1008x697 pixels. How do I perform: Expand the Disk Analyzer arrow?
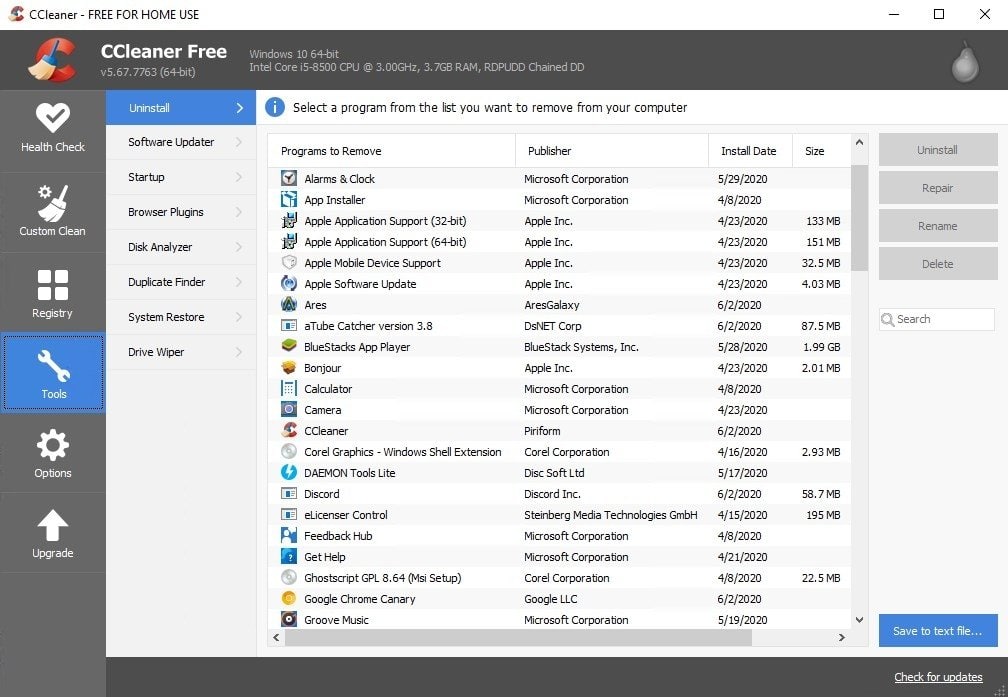coord(239,247)
